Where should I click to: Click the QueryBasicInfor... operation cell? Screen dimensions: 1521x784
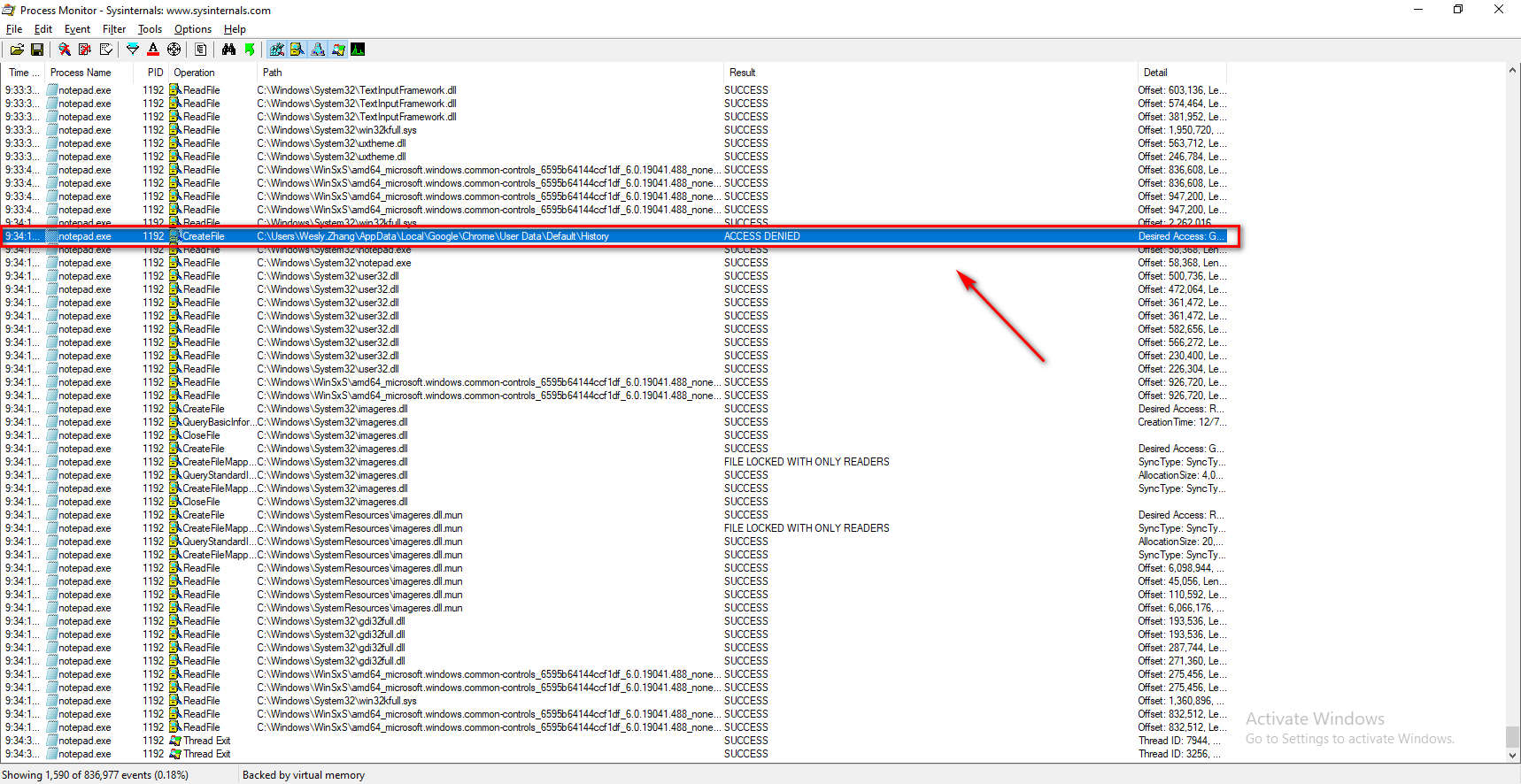pos(212,422)
